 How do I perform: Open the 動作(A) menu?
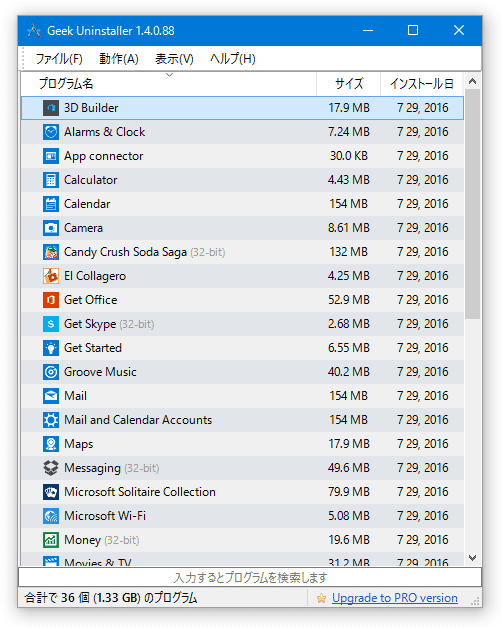coord(119,59)
